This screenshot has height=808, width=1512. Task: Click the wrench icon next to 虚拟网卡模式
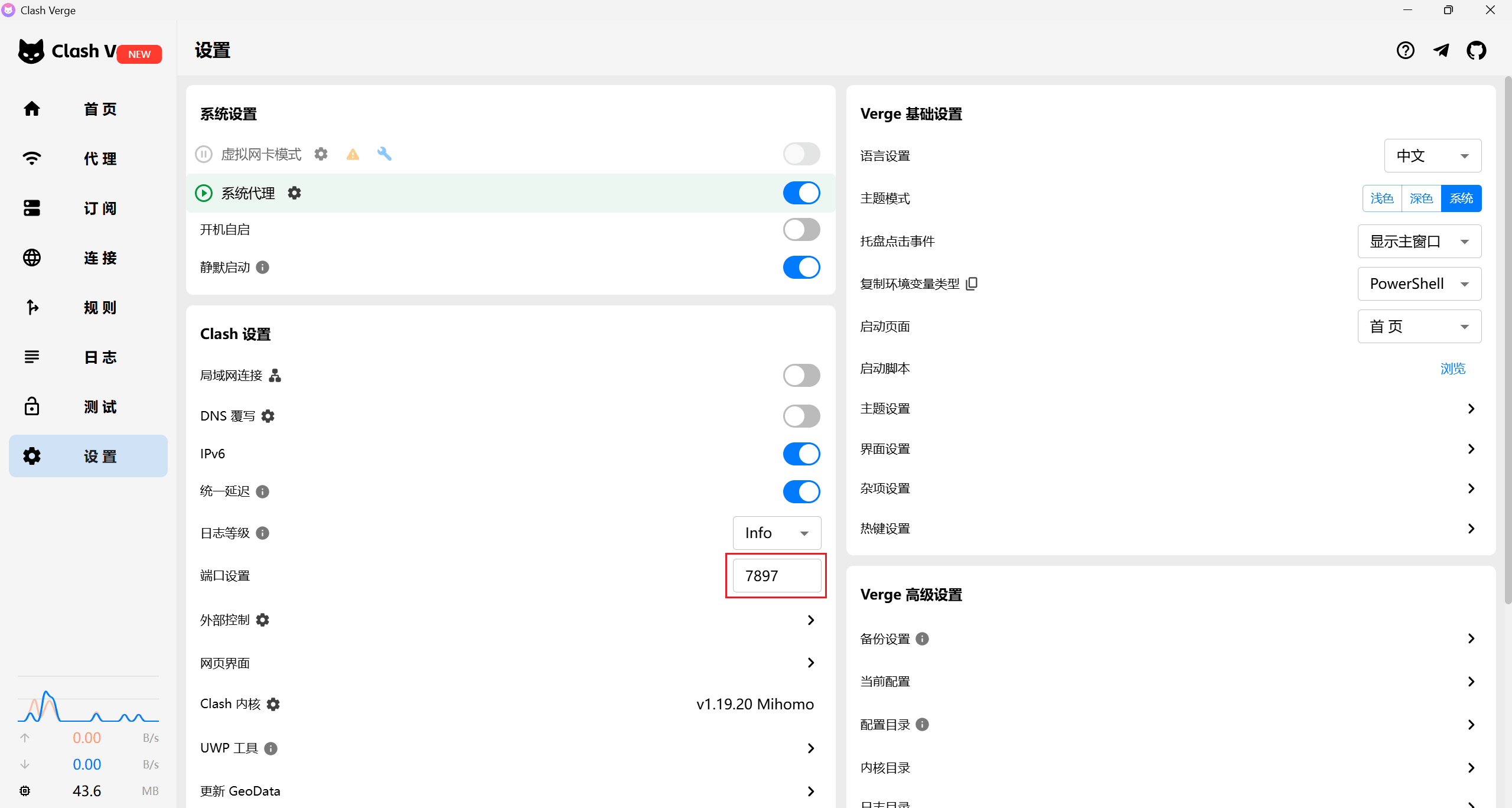[x=384, y=154]
